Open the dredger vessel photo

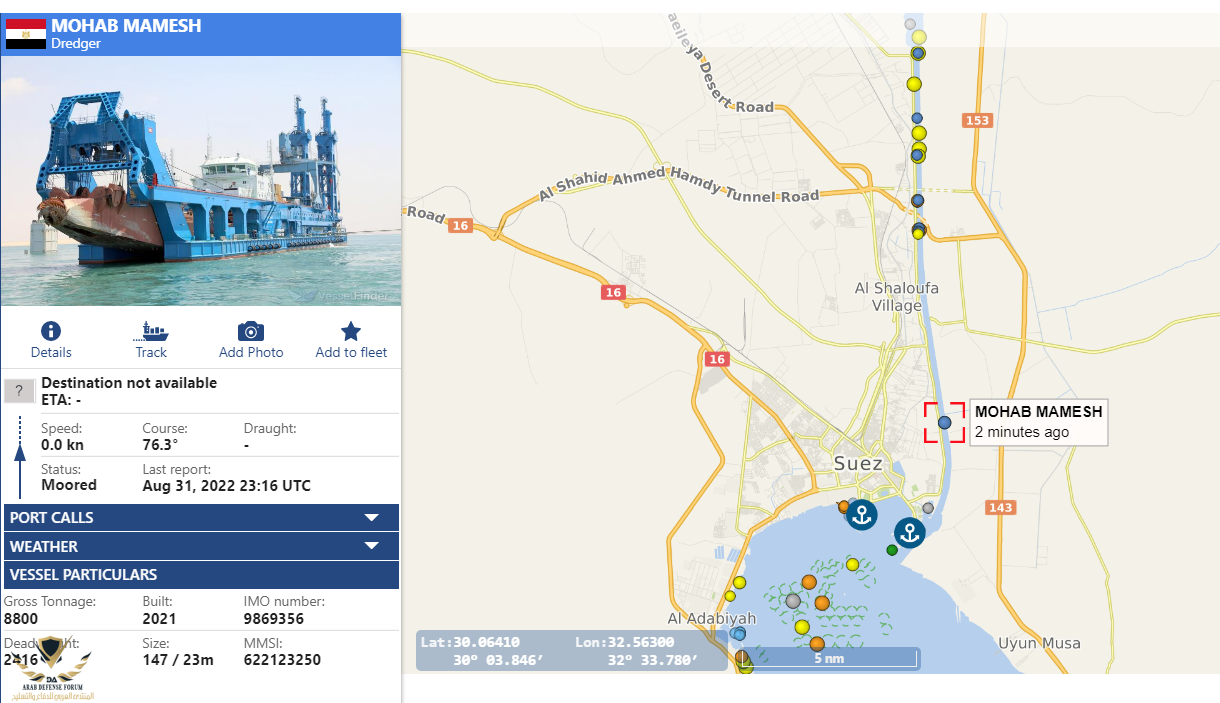click(200, 180)
